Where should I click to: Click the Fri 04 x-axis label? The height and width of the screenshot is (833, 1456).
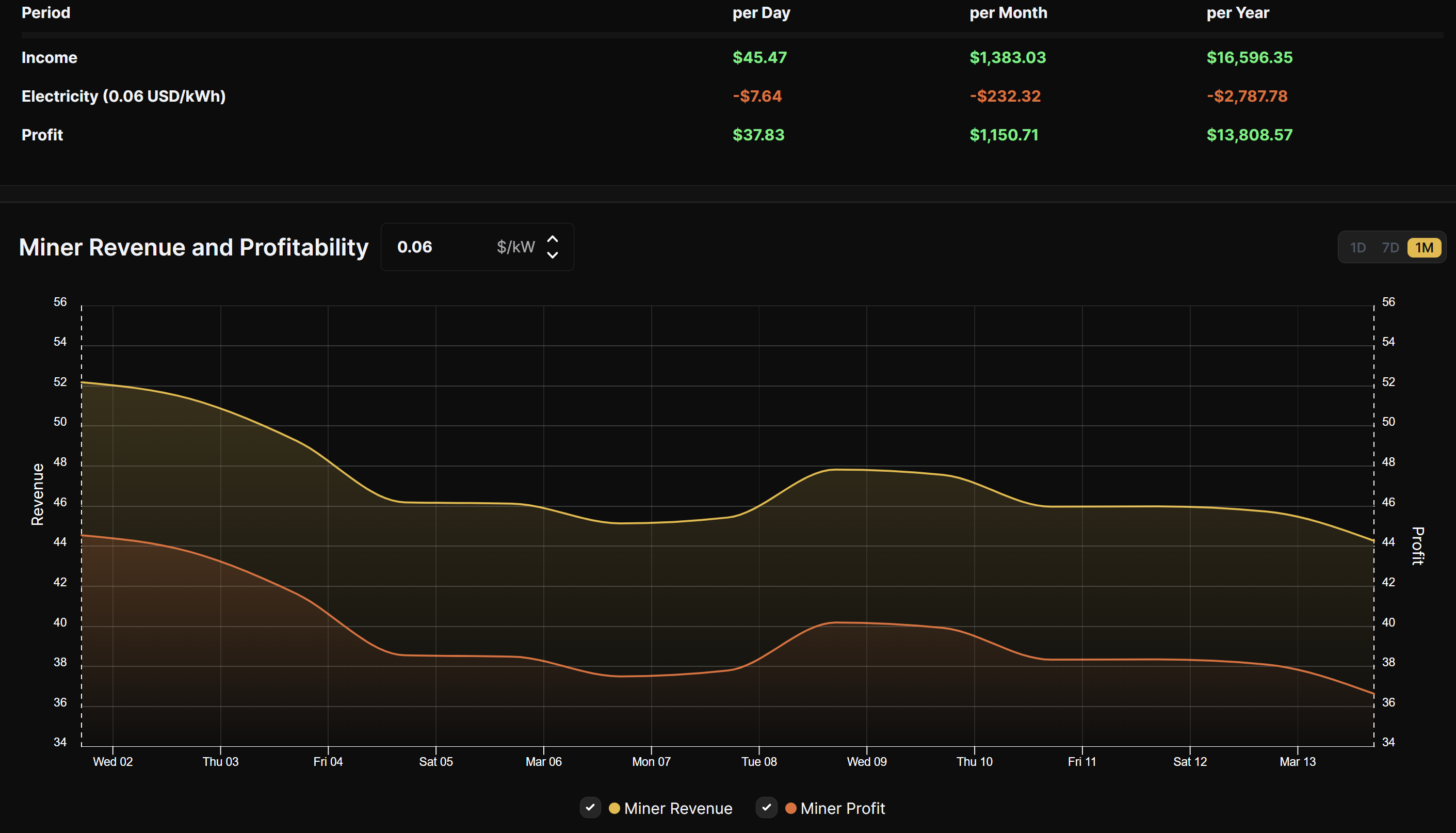[328, 761]
